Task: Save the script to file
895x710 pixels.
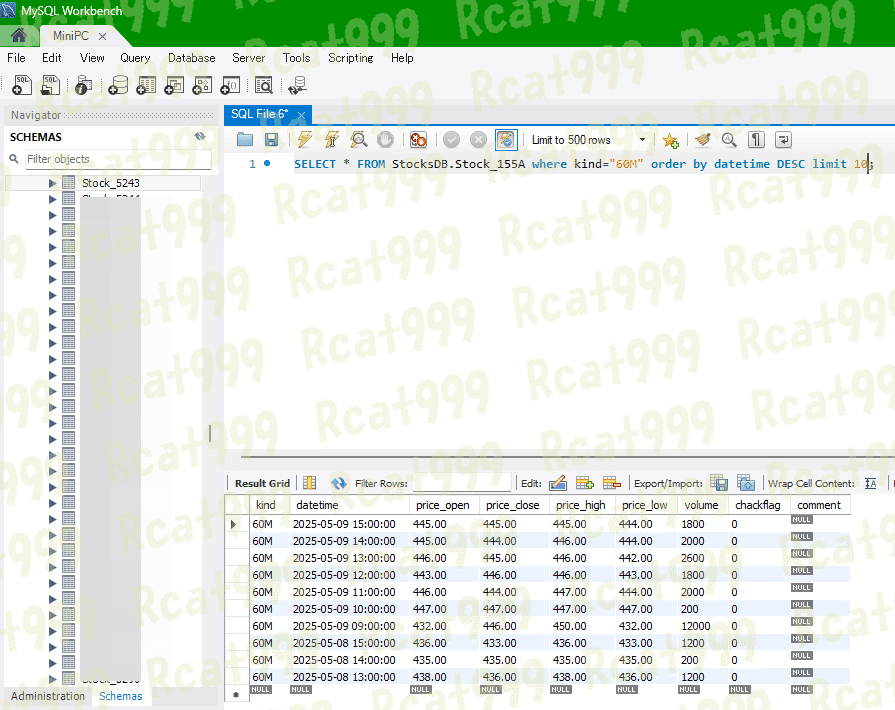Action: (x=272, y=139)
